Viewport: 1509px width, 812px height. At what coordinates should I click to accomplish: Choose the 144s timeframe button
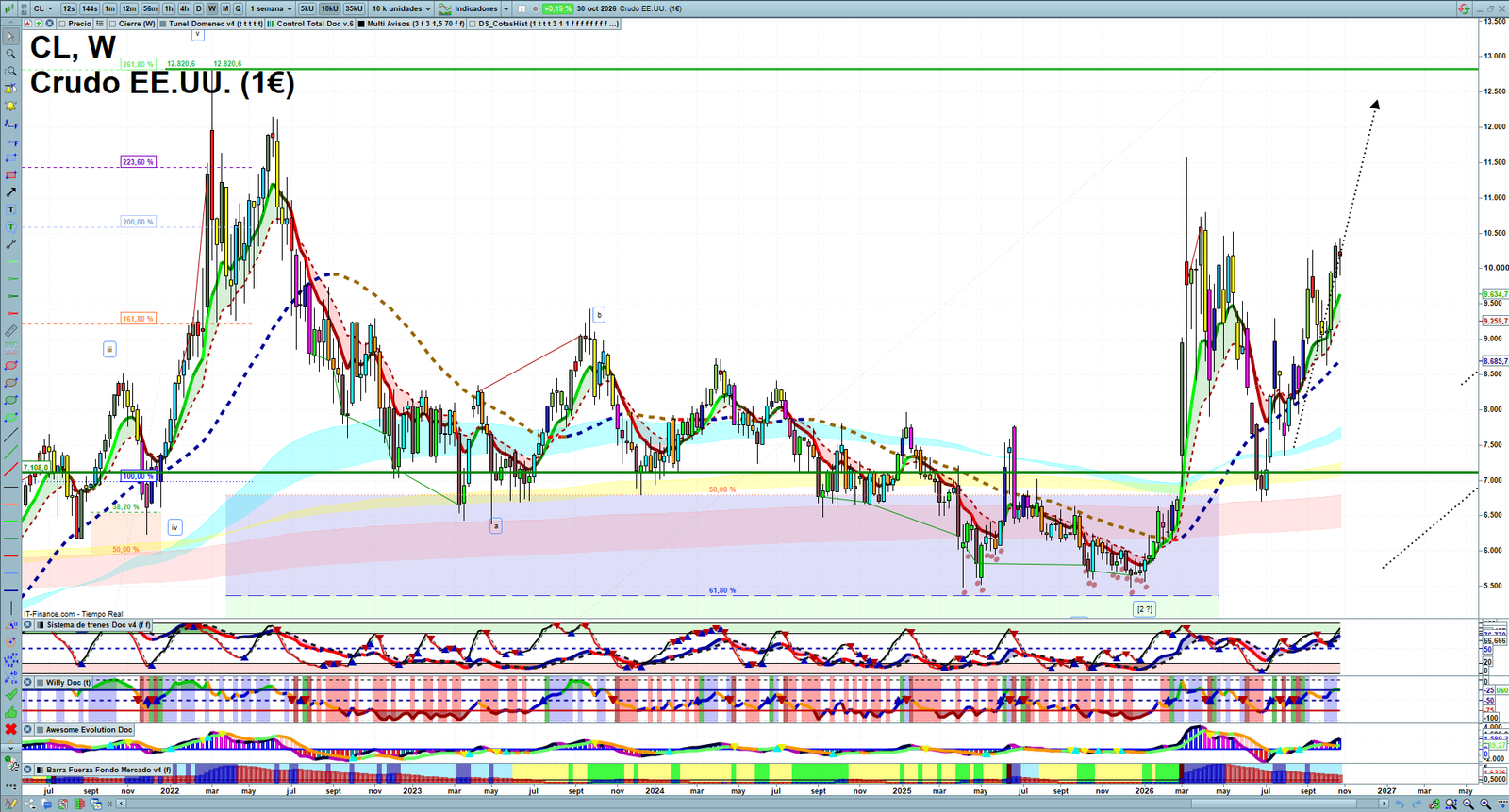pyautogui.click(x=90, y=8)
